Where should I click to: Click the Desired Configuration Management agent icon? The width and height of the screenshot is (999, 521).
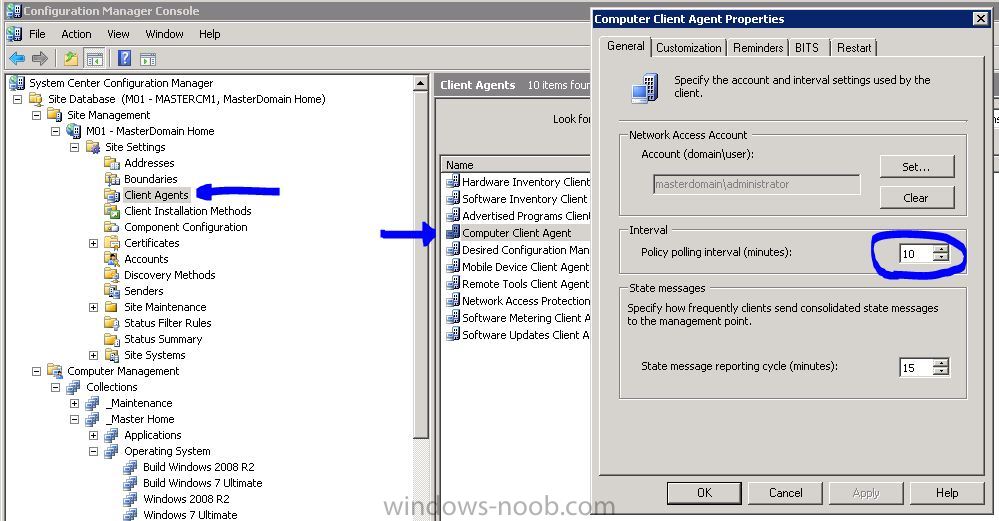[x=453, y=250]
